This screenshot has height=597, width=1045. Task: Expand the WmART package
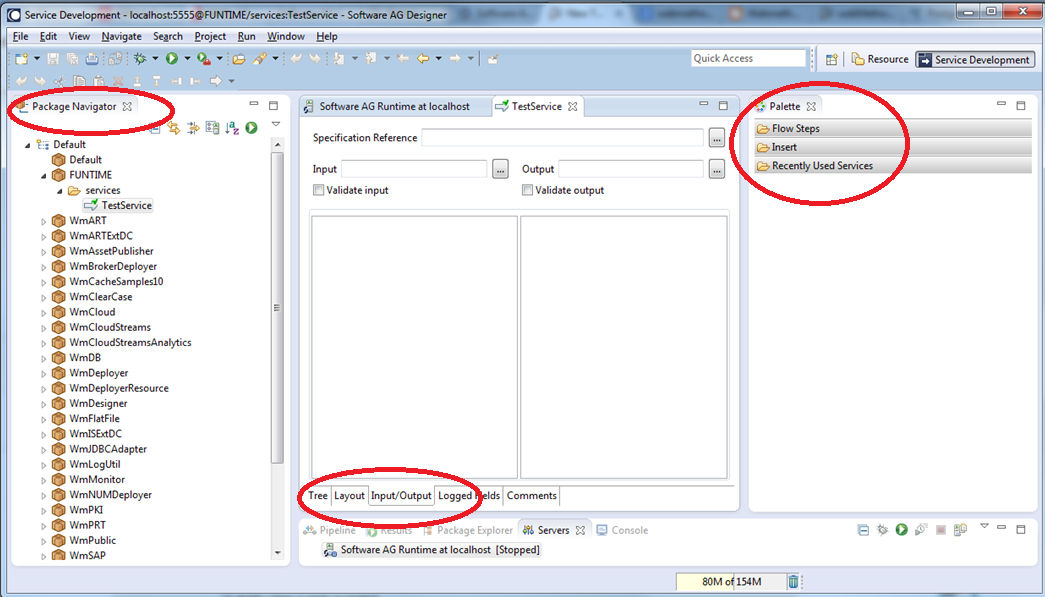coord(44,221)
